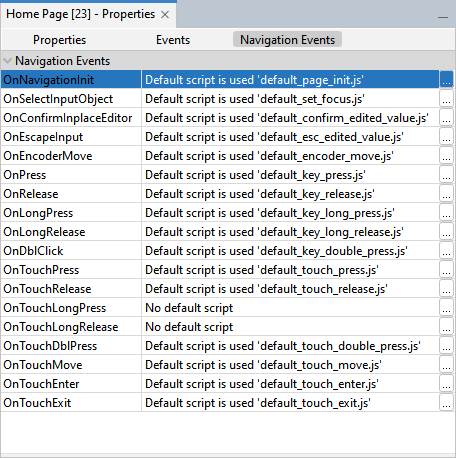Open ellipsis button for OnTouchLongPress
The height and width of the screenshot is (458, 456).
pos(446,308)
